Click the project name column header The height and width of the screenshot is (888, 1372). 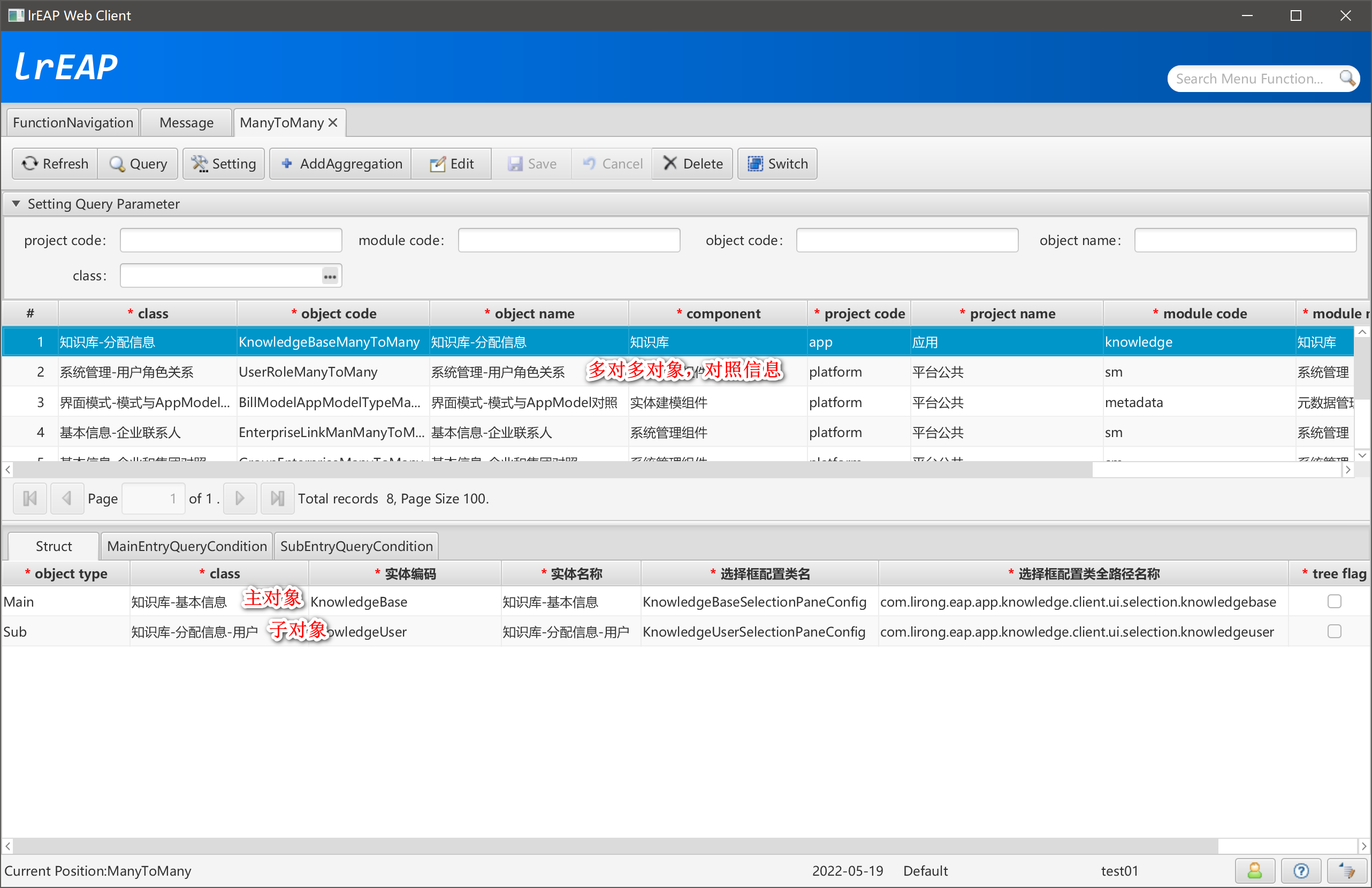pos(1007,313)
